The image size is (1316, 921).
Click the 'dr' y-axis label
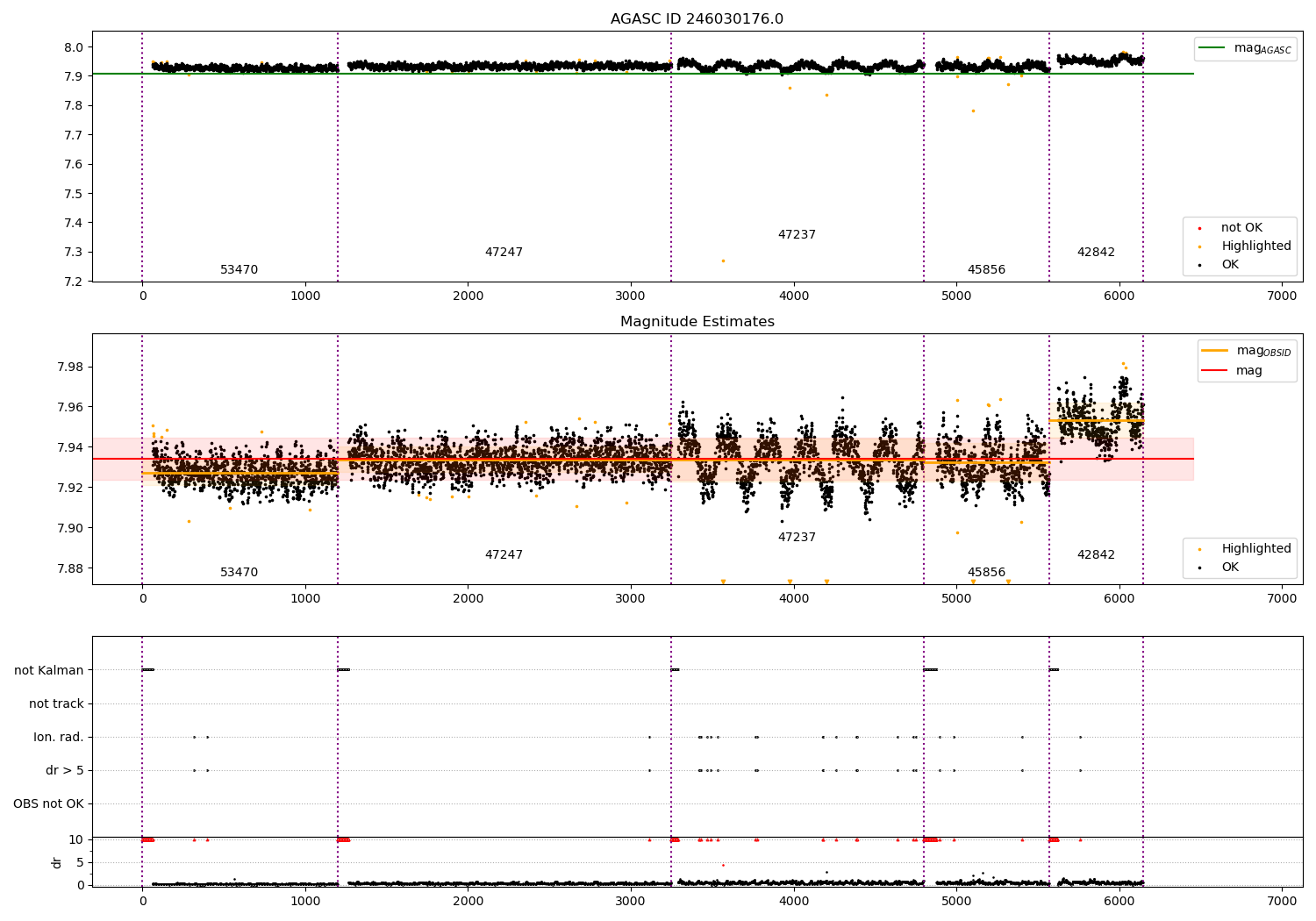click(x=57, y=862)
